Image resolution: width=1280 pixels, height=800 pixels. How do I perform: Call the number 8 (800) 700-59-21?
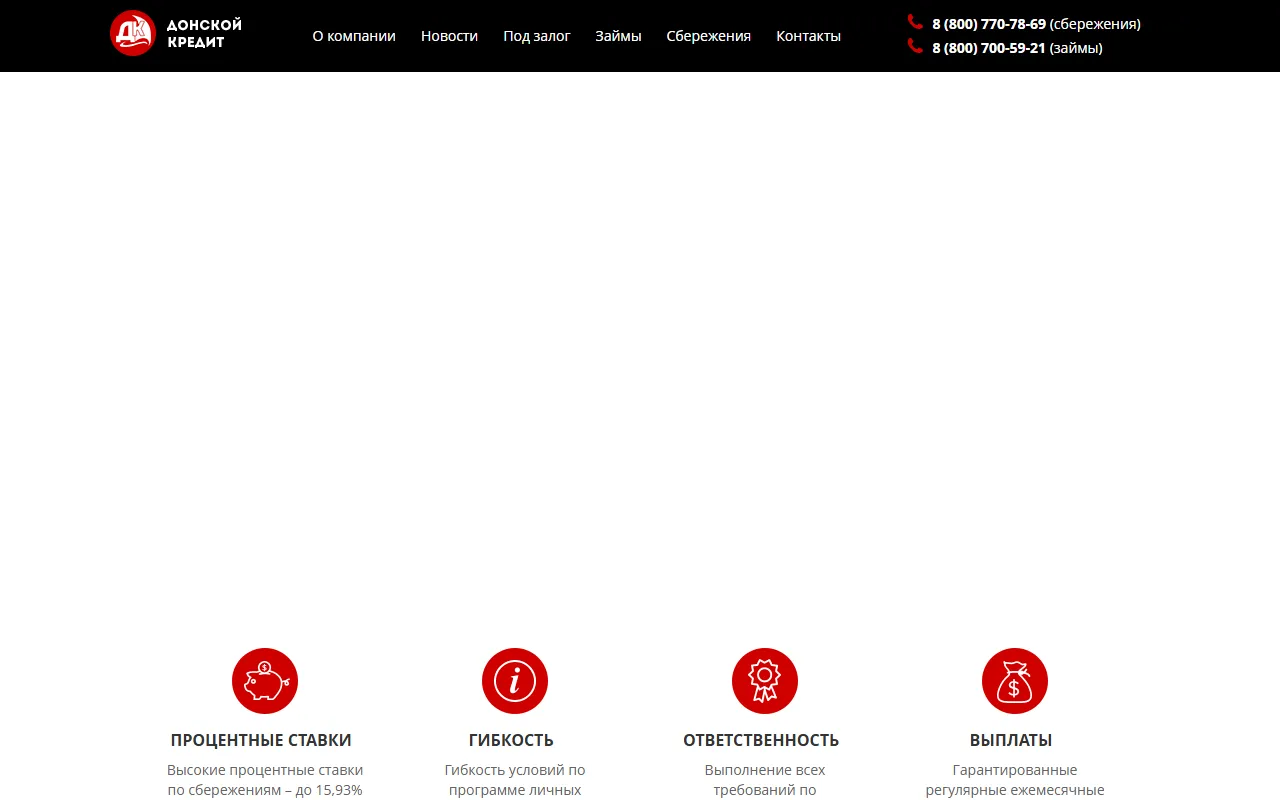(989, 48)
